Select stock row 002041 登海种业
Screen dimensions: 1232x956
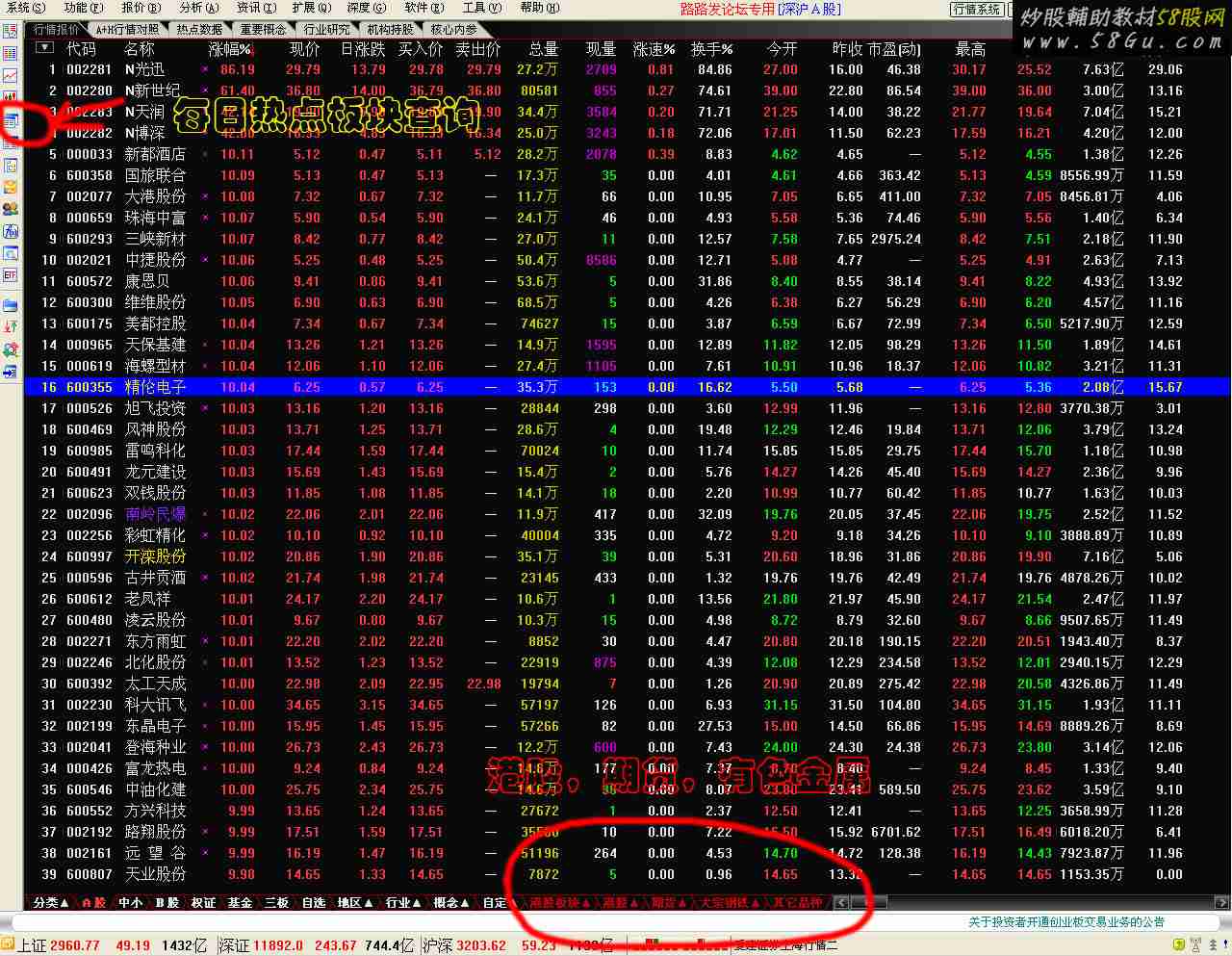coord(628,747)
